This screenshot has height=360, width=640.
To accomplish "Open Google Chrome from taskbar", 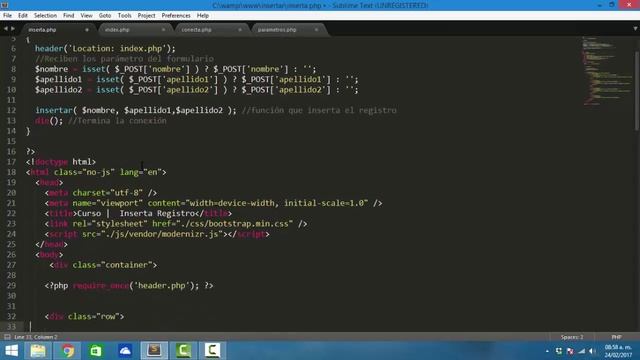I will [x=68, y=351].
